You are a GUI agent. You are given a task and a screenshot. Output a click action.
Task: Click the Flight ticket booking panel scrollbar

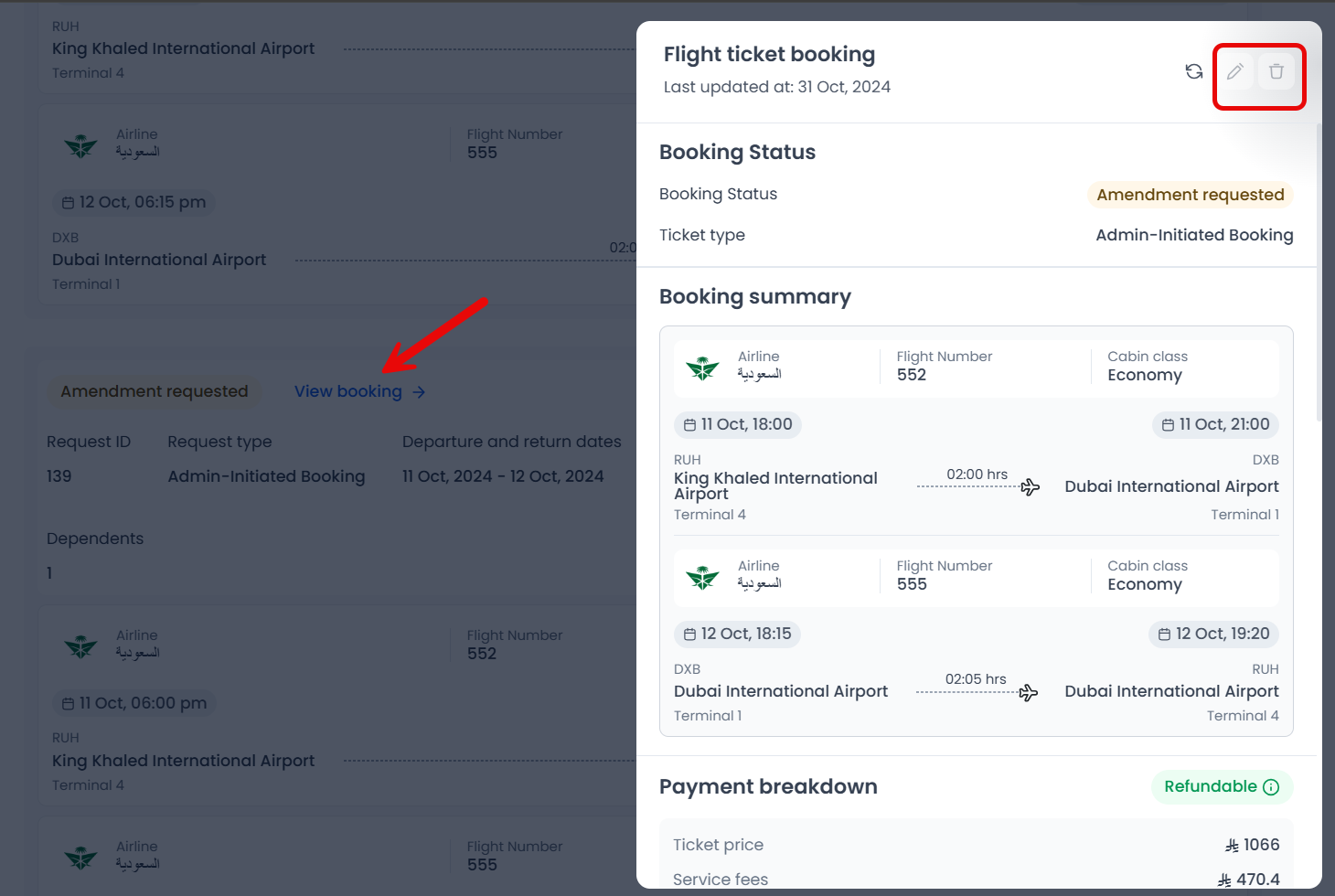[1319, 274]
